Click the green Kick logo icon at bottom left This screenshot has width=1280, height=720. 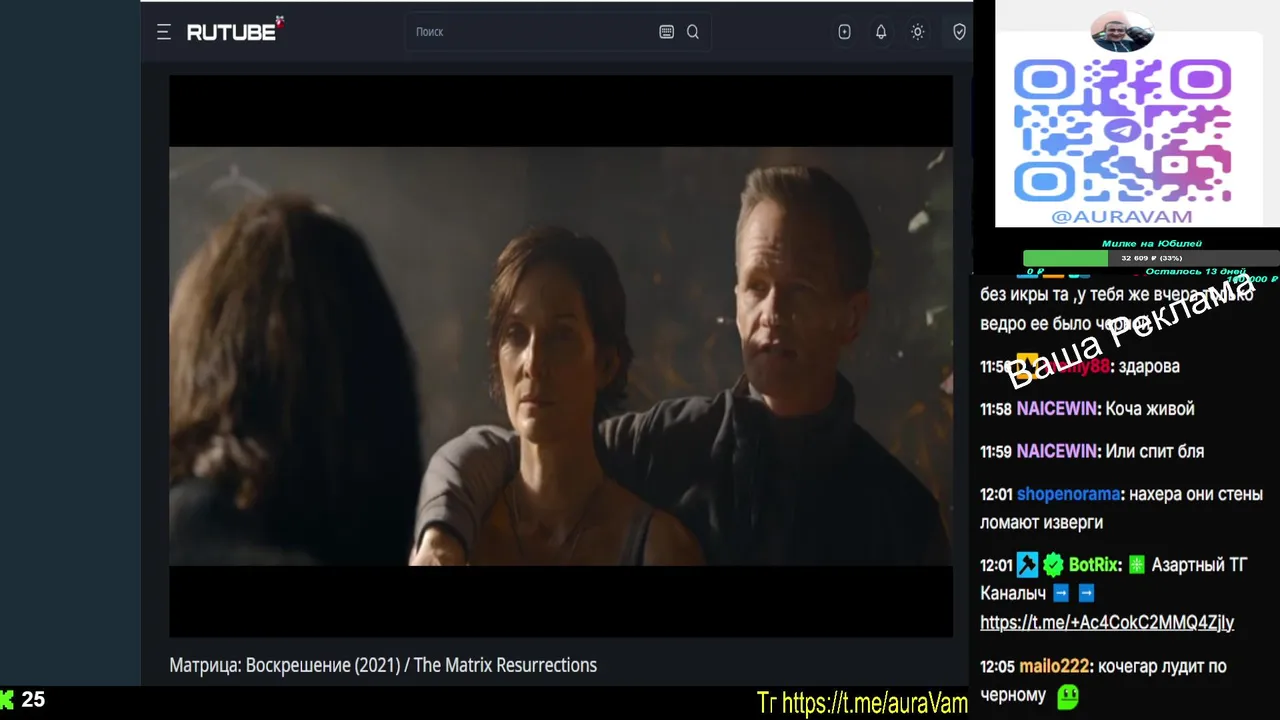(7, 700)
